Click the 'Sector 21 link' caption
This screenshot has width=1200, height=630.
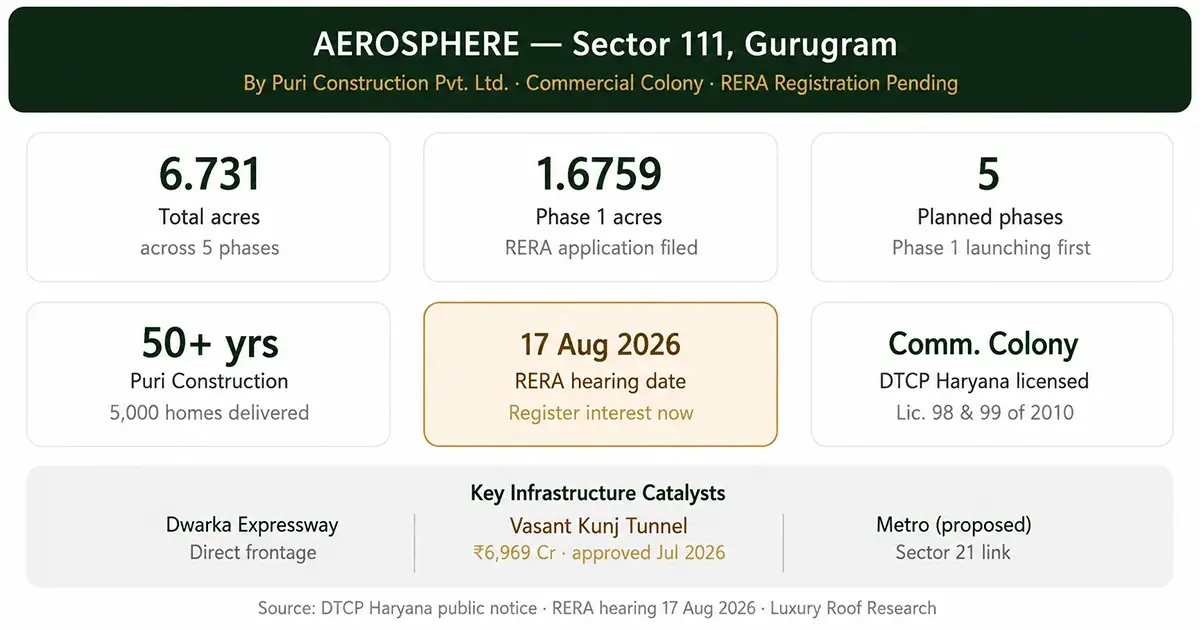coord(953,552)
